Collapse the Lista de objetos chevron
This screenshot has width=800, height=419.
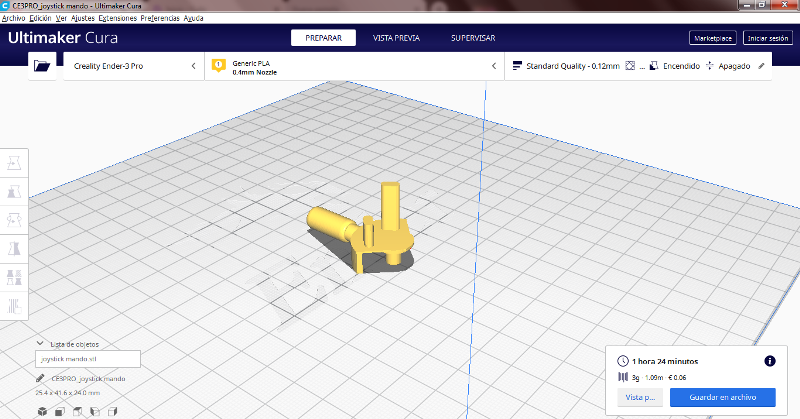pyautogui.click(x=40, y=343)
